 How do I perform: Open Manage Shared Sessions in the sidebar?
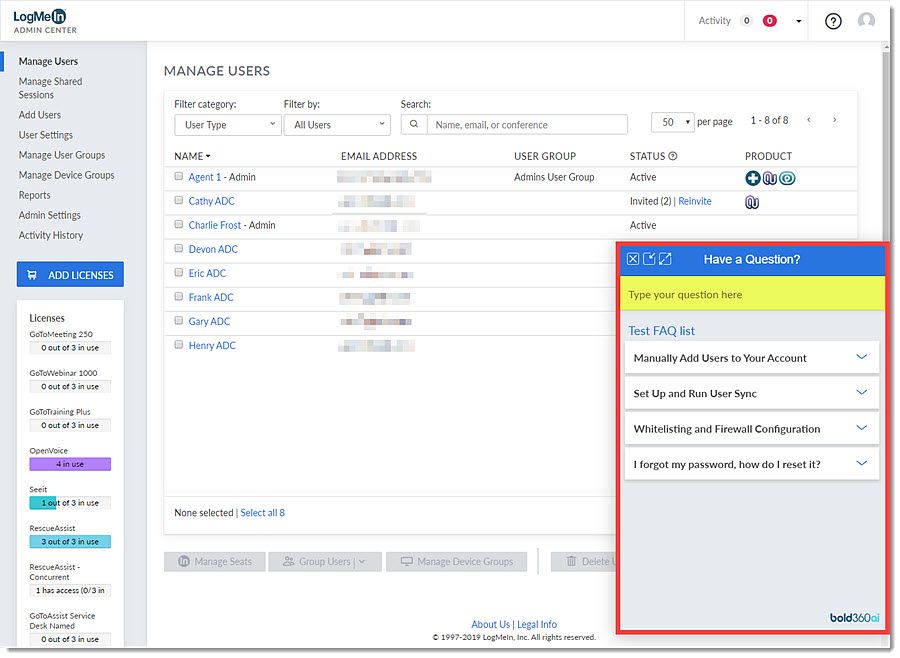[50, 88]
